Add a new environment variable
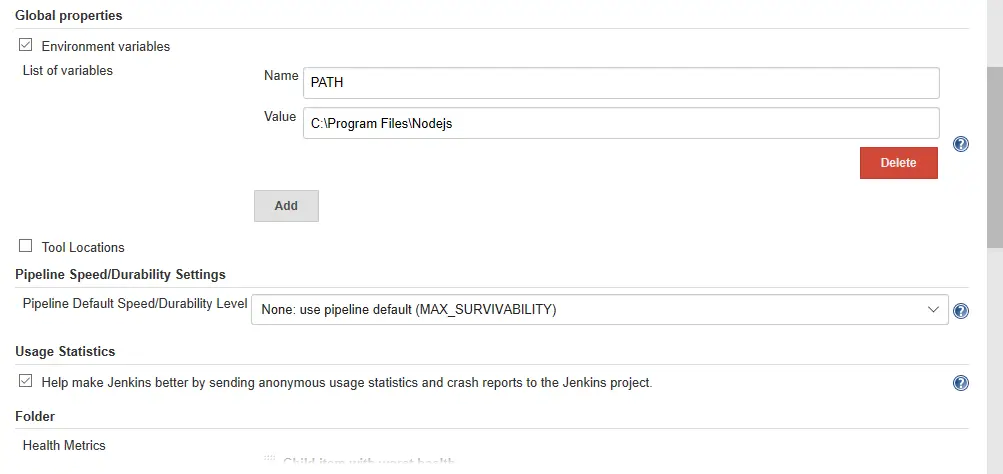This screenshot has width=1003, height=474. tap(286, 205)
